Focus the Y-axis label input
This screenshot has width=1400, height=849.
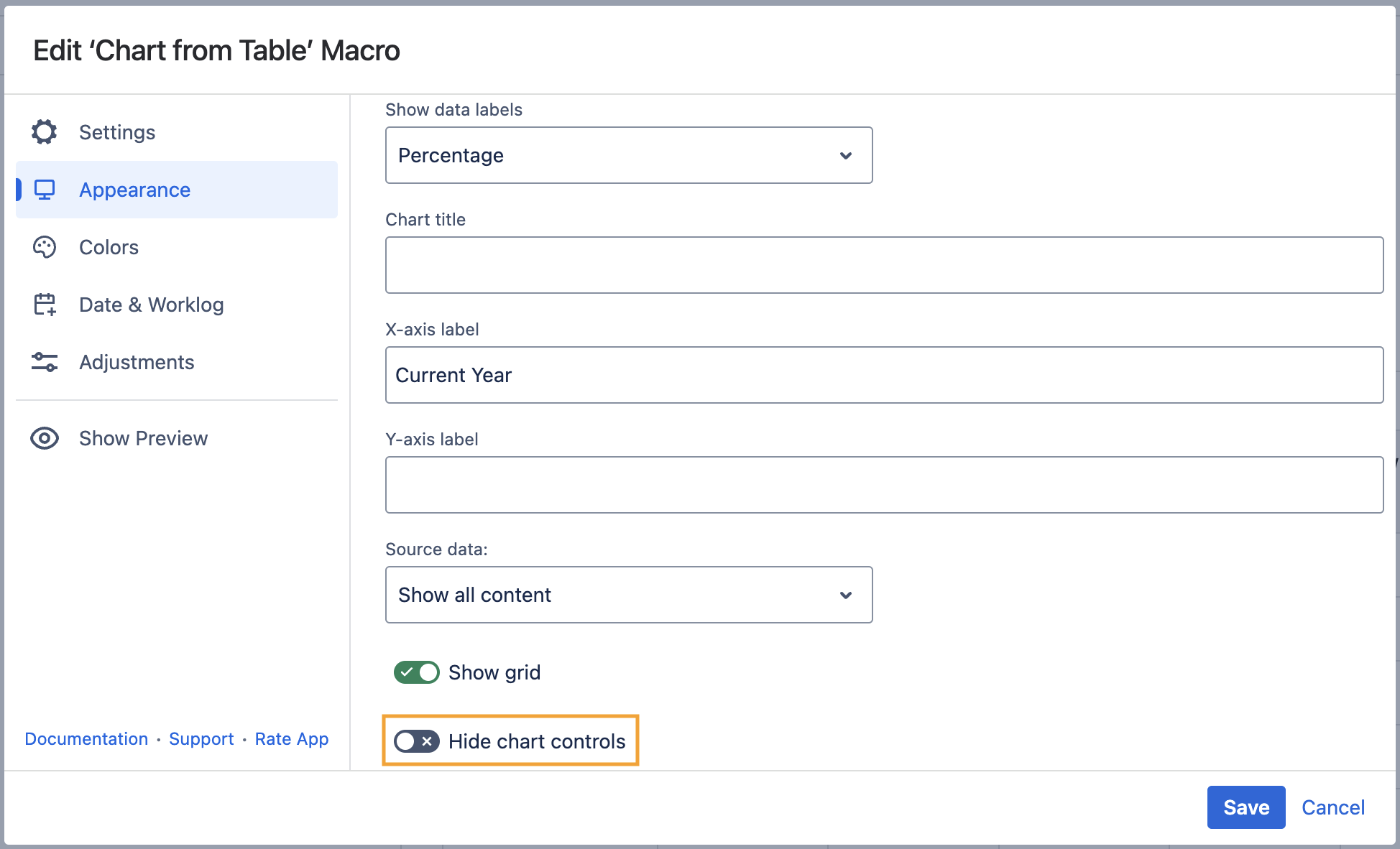click(x=884, y=485)
